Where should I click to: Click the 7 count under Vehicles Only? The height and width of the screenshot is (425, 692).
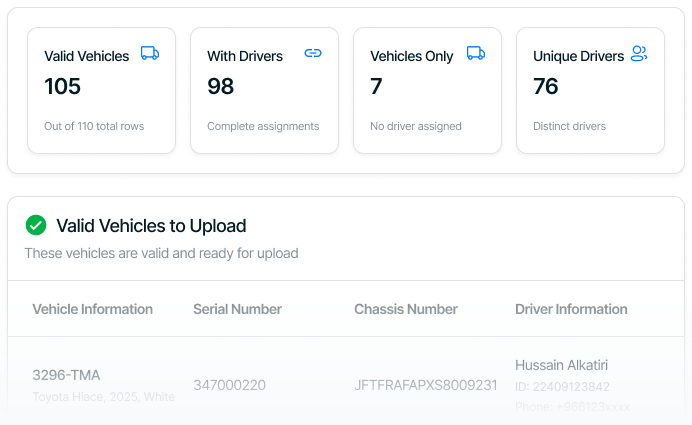click(376, 87)
